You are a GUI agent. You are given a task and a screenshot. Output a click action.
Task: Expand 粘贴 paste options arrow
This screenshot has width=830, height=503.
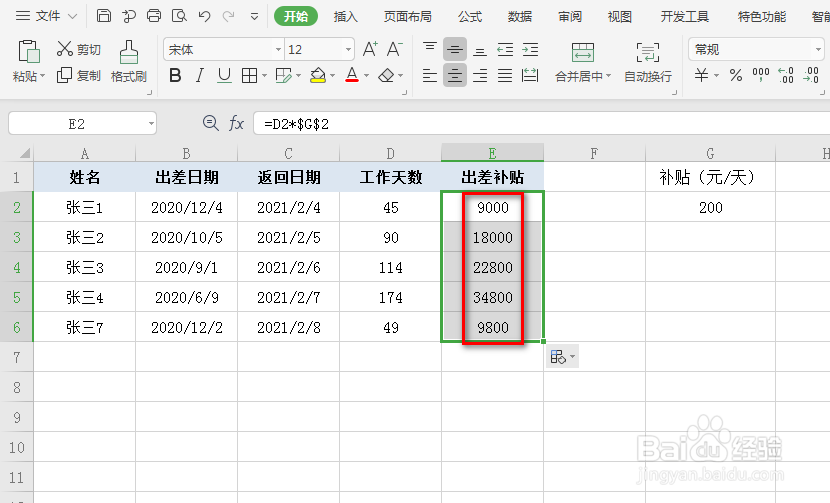tap(42, 76)
